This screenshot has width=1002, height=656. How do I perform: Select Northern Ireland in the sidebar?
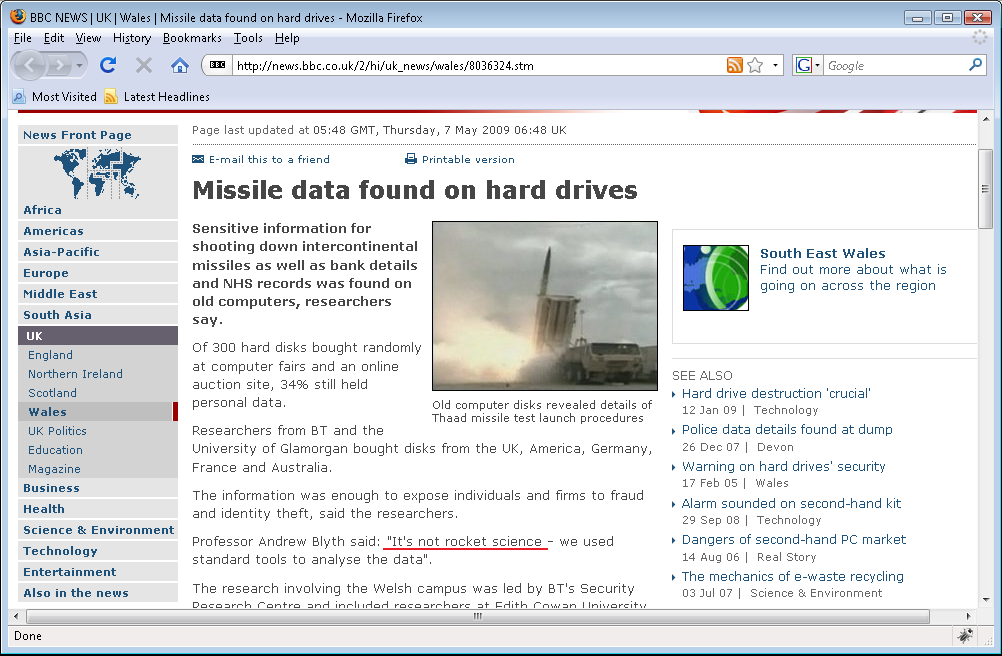(x=75, y=374)
